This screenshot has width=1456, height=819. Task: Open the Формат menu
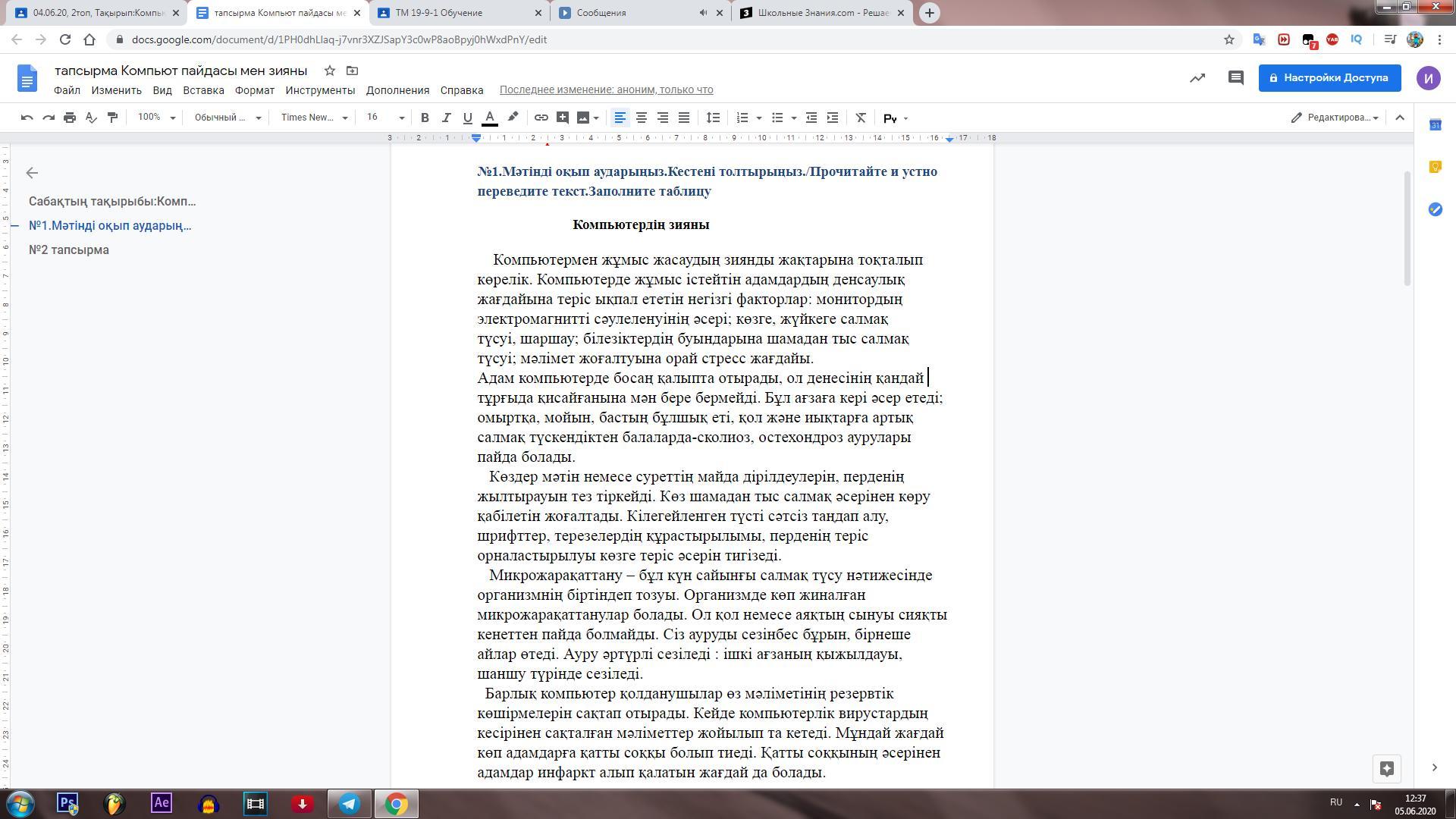click(x=254, y=90)
